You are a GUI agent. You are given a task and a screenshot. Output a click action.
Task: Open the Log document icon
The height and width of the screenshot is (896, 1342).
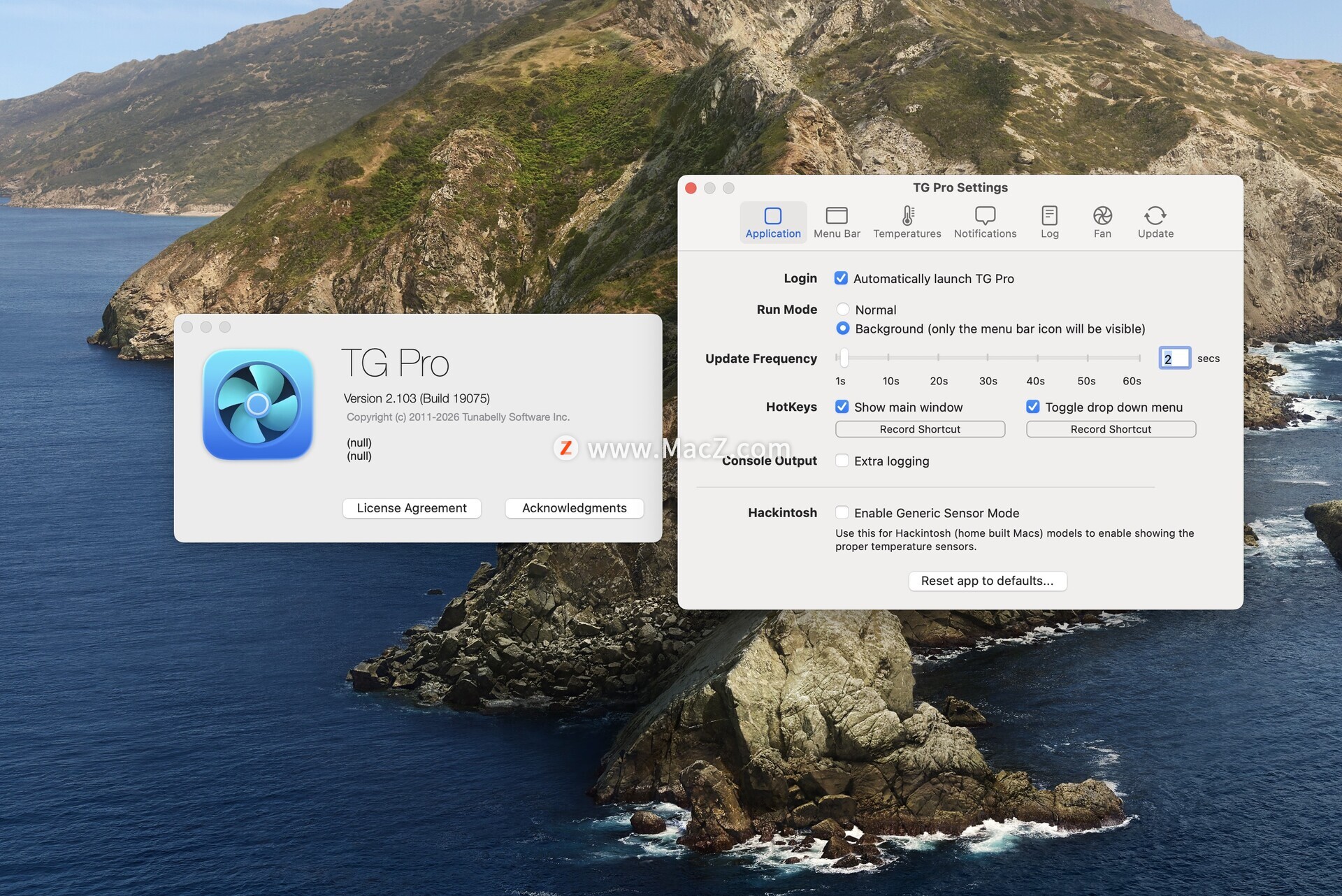tap(1048, 216)
